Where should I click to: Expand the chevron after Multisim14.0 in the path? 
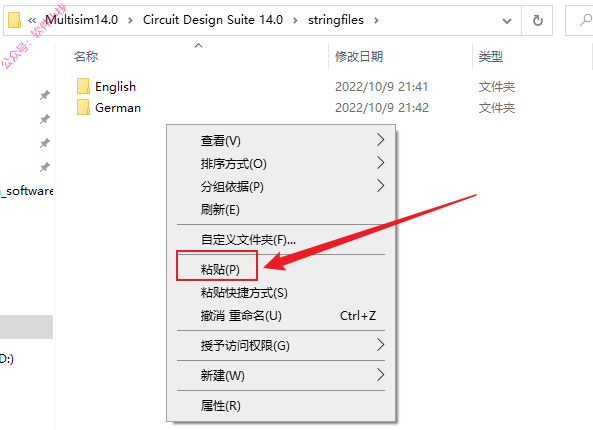[x=130, y=20]
